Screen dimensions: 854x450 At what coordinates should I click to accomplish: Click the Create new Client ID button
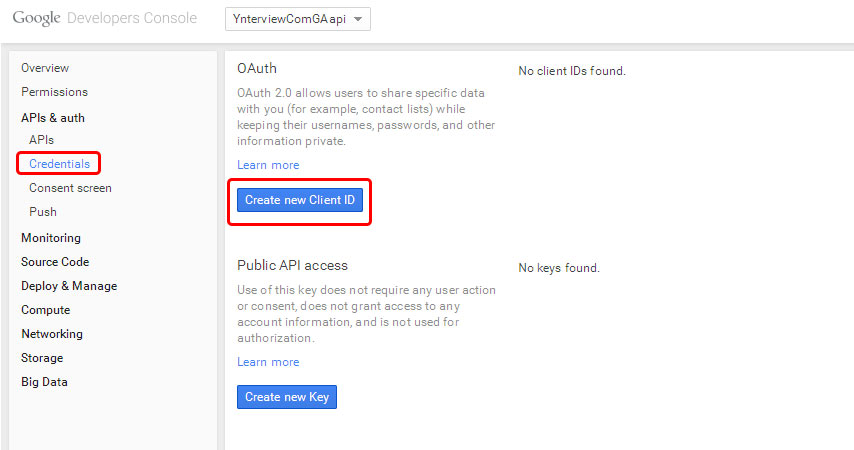click(300, 200)
